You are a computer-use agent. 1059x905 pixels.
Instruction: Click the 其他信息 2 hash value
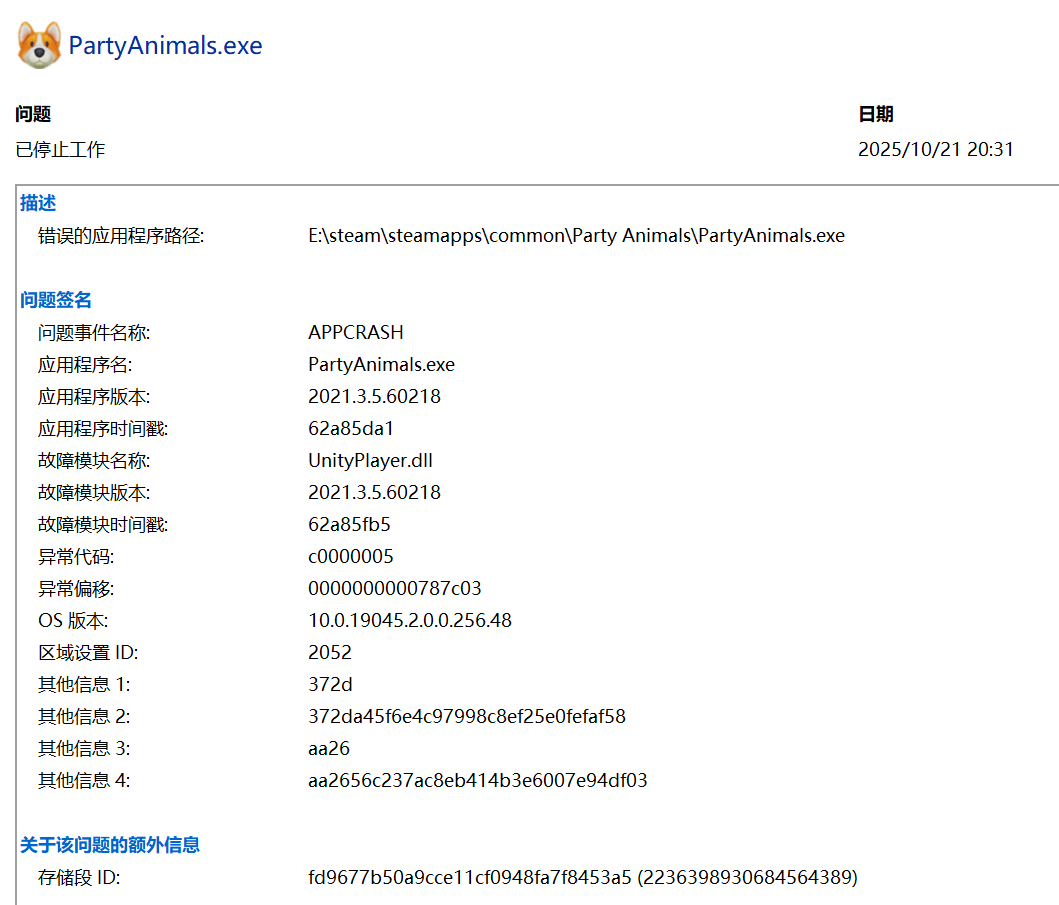point(467,716)
